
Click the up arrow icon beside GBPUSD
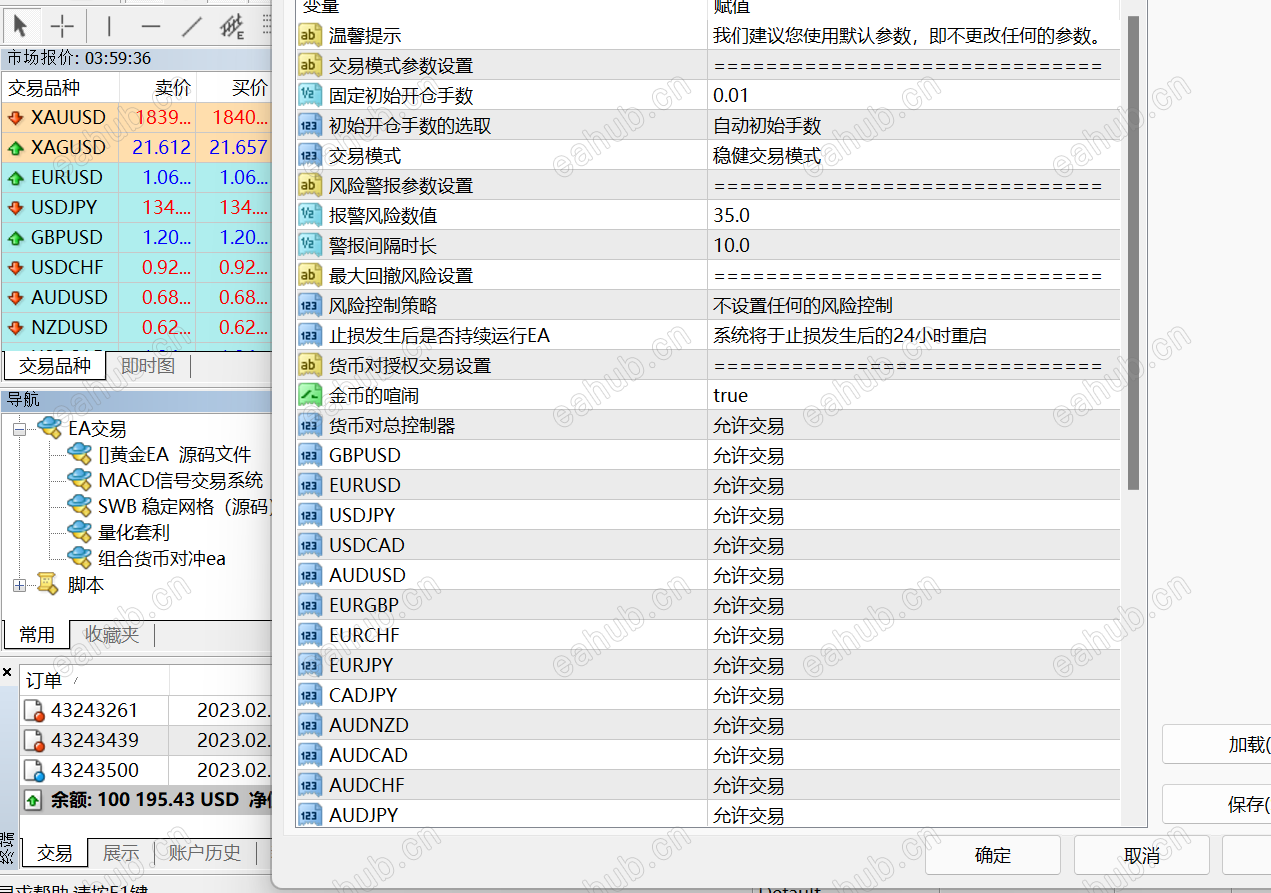pyautogui.click(x=15, y=237)
